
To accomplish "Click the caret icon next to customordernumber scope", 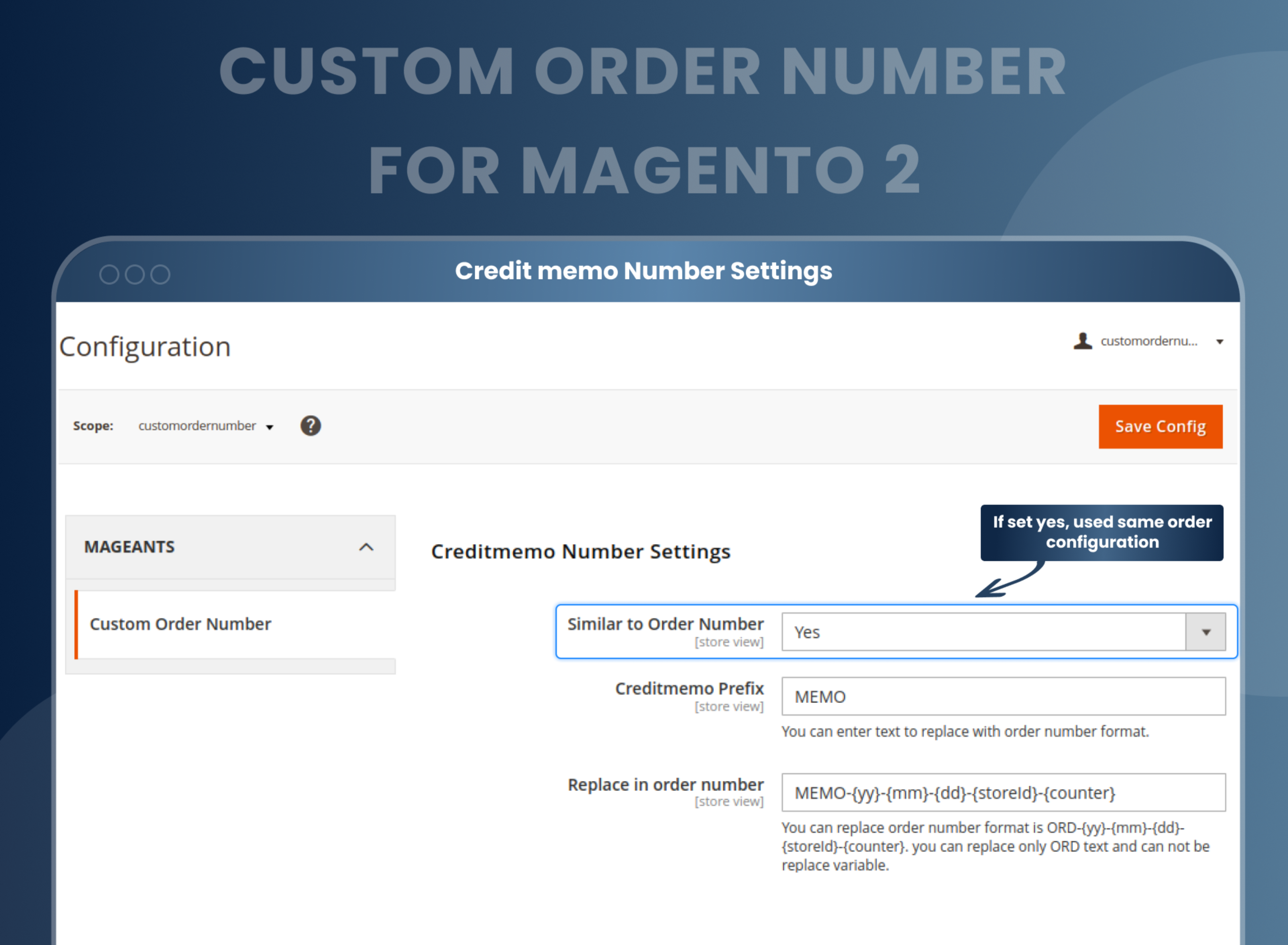I will (269, 427).
